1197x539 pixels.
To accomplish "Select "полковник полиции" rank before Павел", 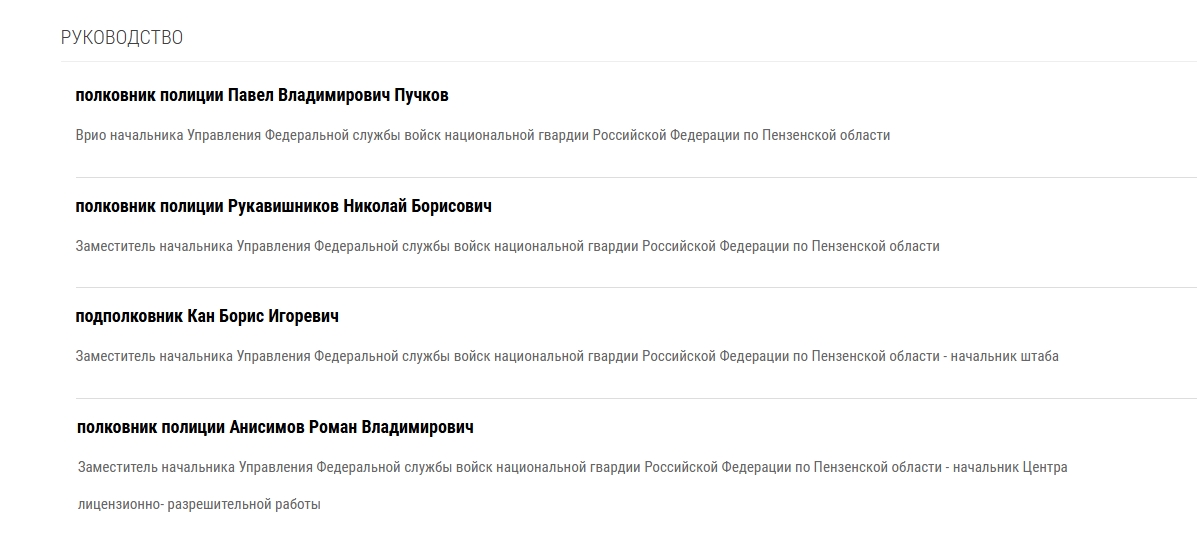I will pos(149,96).
